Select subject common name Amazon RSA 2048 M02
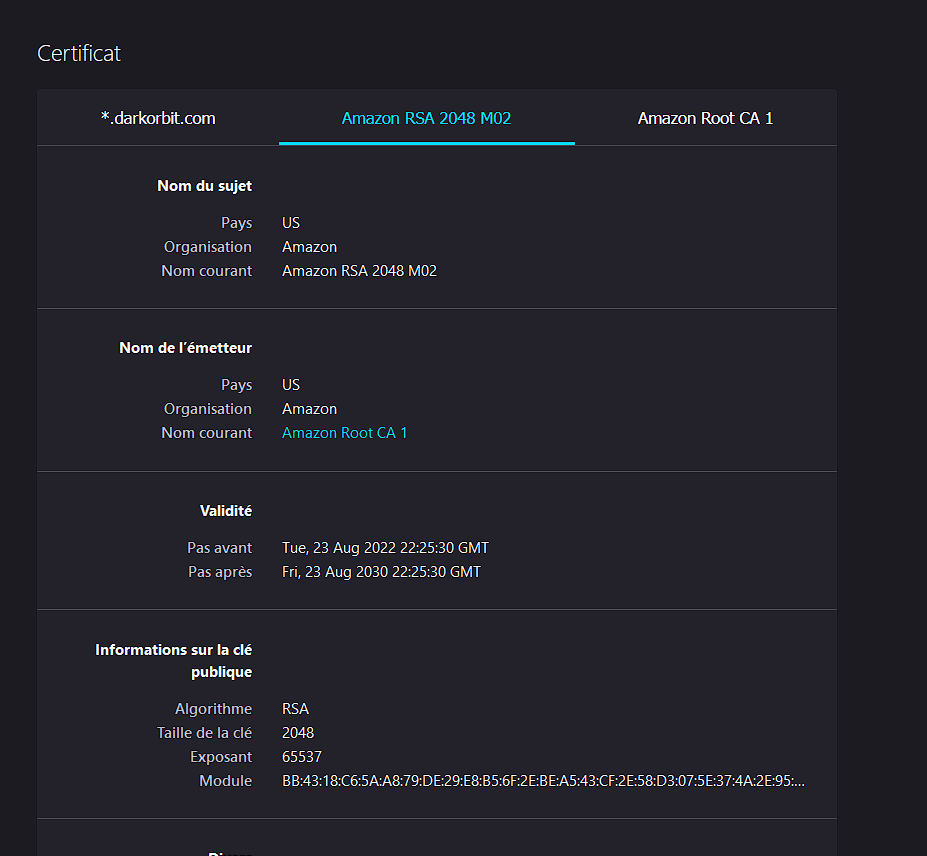 (x=359, y=271)
